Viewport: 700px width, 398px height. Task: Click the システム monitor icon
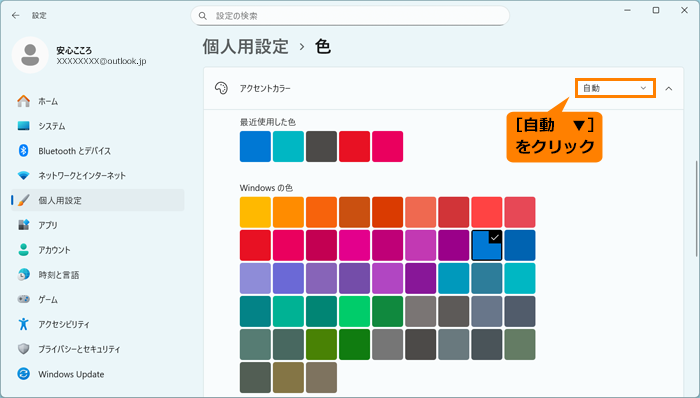pyautogui.click(x=24, y=126)
